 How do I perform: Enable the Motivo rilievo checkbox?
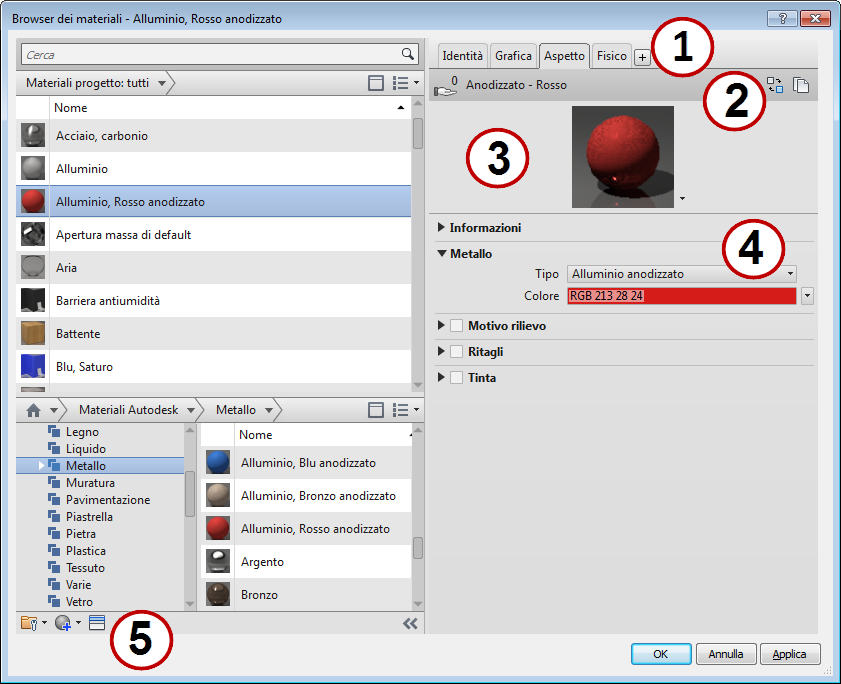coord(456,326)
